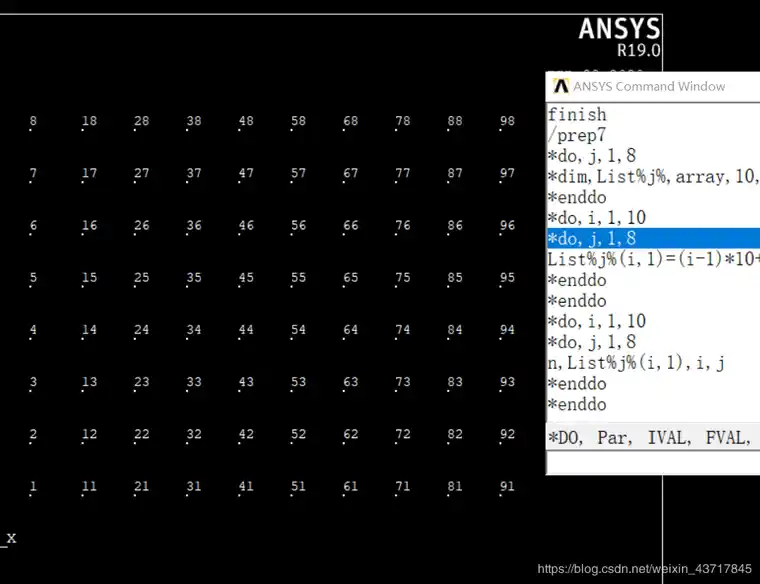Click node 27 in the graphics window
Screen dimensions: 760x584
click(x=141, y=174)
